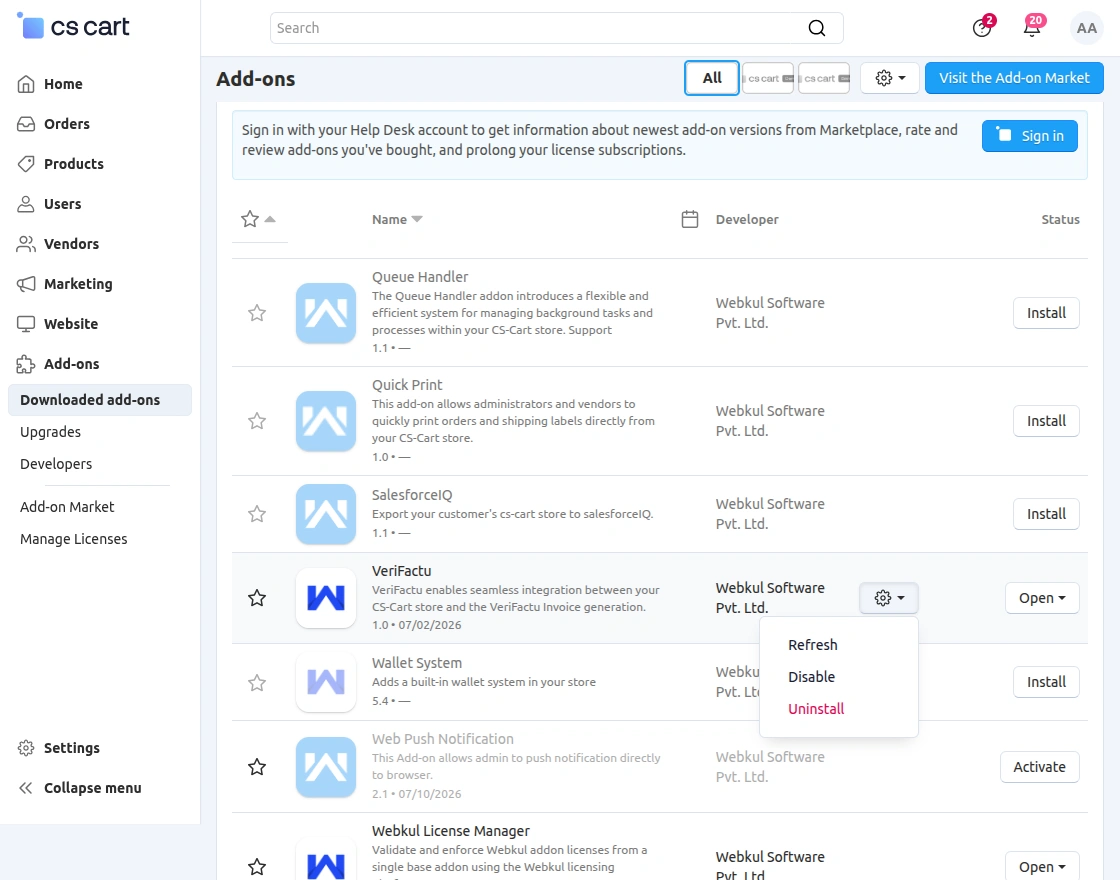The image size is (1120, 880).
Task: Toggle favorite star for Web Push Notification
Action: click(x=257, y=767)
